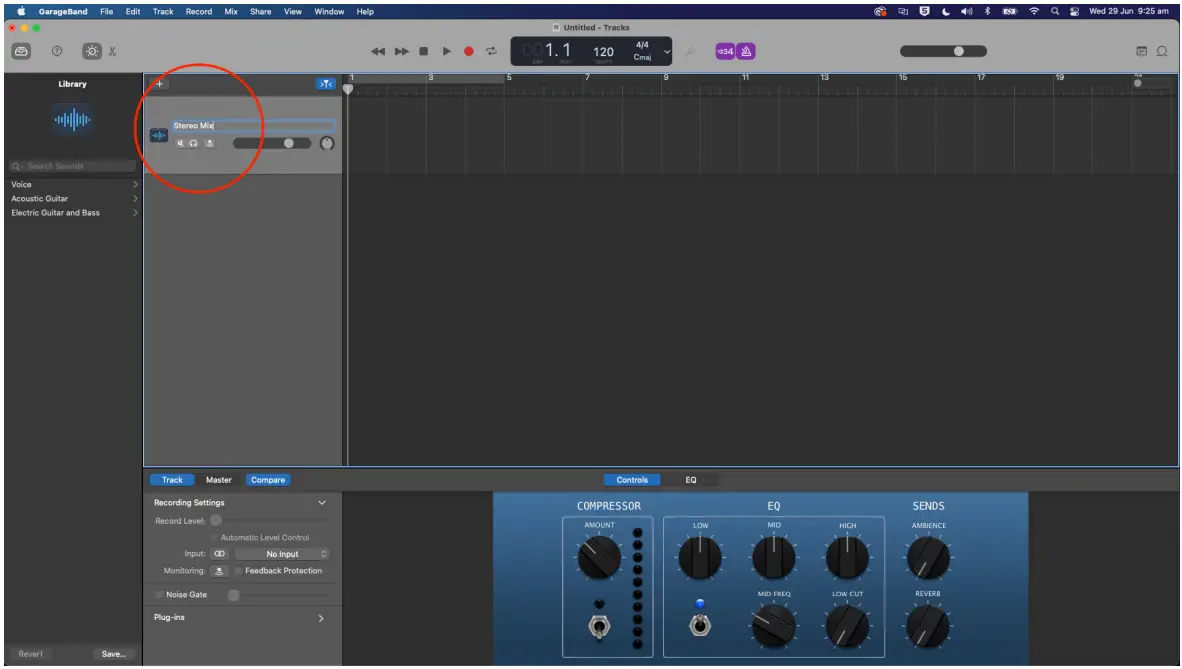Open the Track menu in menu bar
Viewport: 1182px width, 669px height.
(x=164, y=11)
